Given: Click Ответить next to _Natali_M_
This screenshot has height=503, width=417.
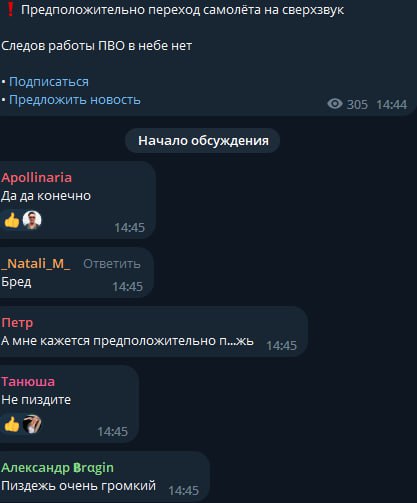Looking at the screenshot, I should [112, 264].
